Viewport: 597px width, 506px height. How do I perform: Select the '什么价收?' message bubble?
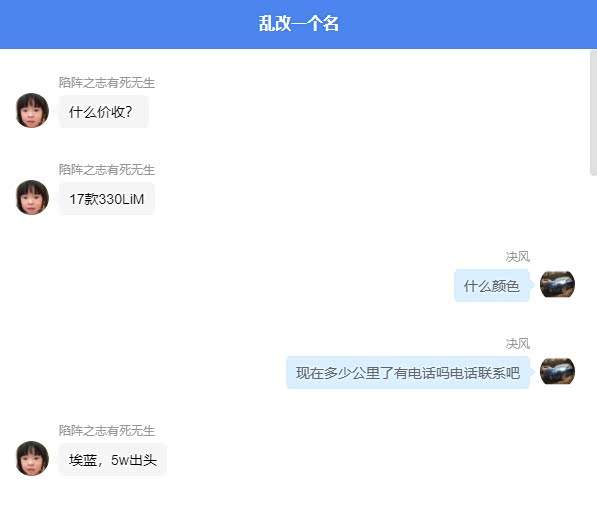coord(103,112)
